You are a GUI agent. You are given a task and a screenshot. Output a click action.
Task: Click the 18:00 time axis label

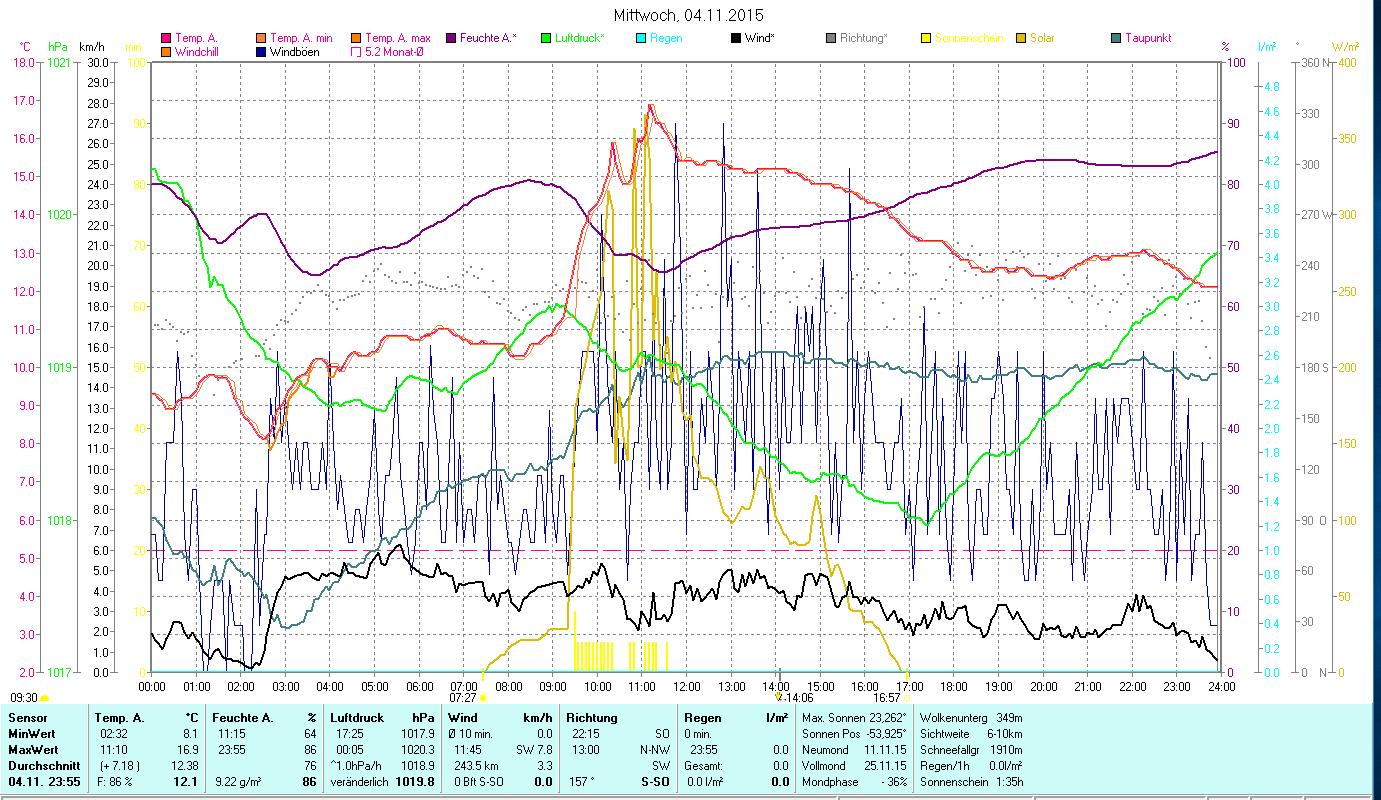(954, 687)
